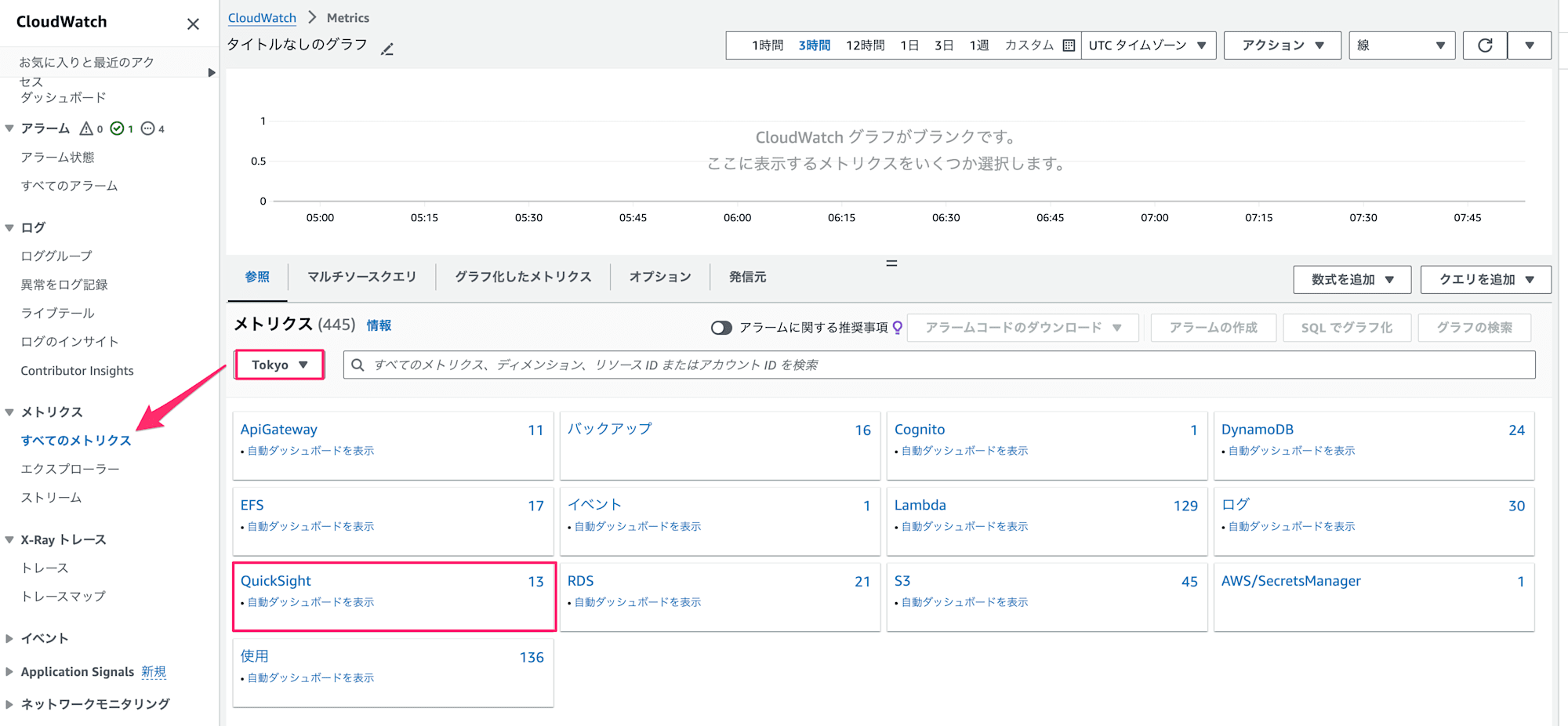Open Tokyo region dropdown
The width and height of the screenshot is (1568, 726).
279,365
